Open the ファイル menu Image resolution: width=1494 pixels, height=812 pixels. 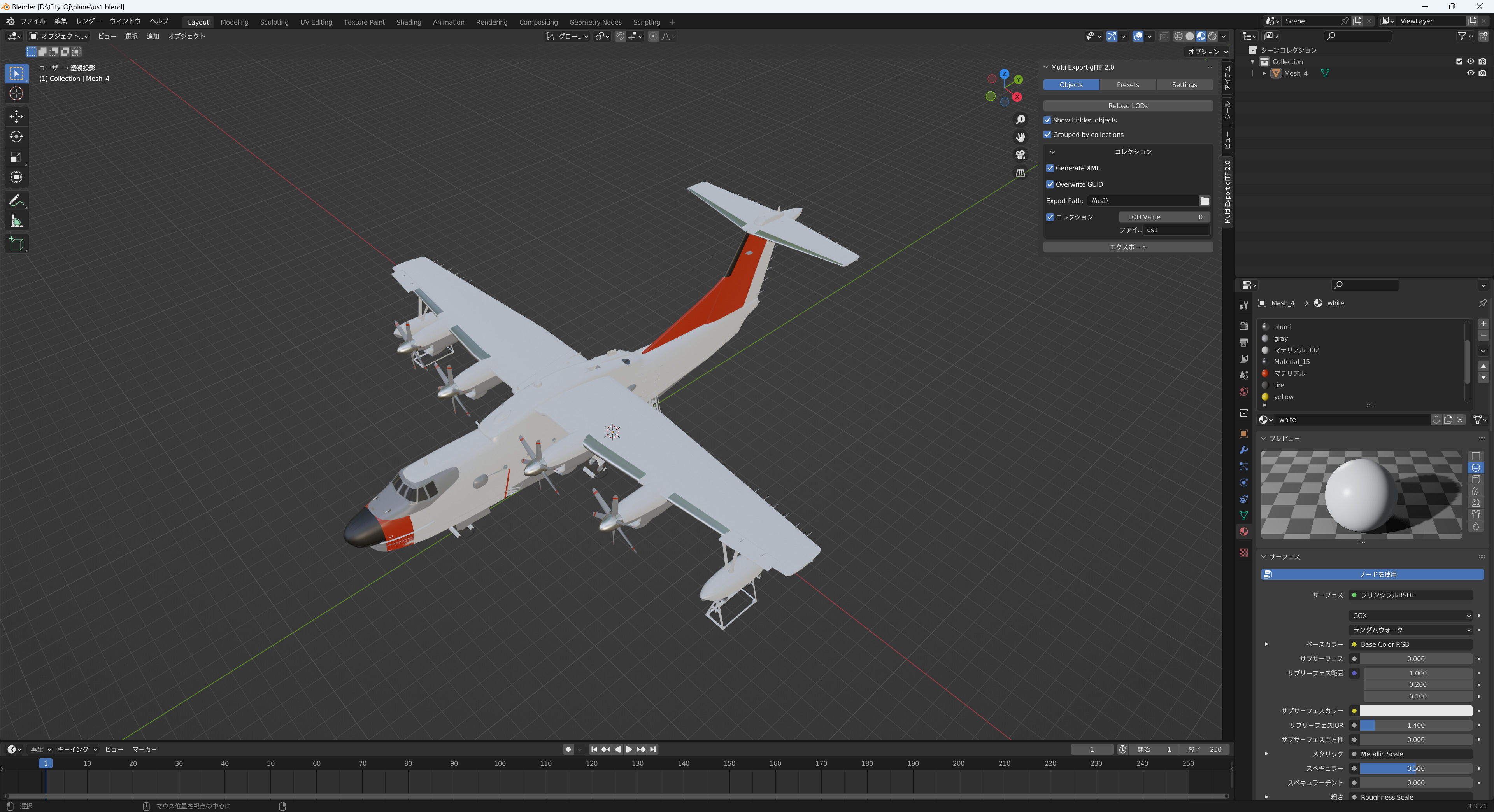(33, 21)
